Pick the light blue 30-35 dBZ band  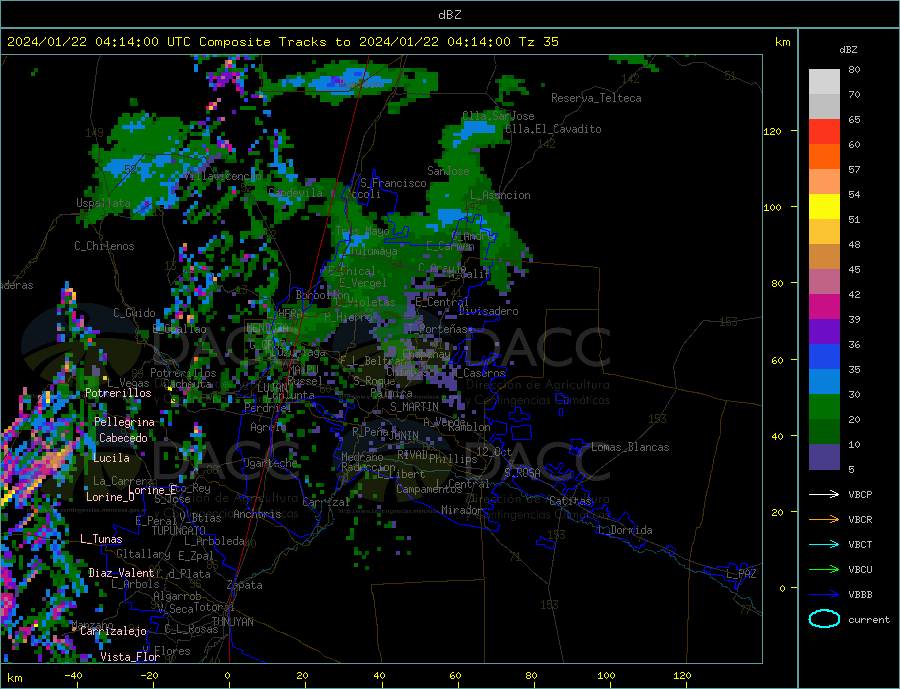(x=824, y=382)
